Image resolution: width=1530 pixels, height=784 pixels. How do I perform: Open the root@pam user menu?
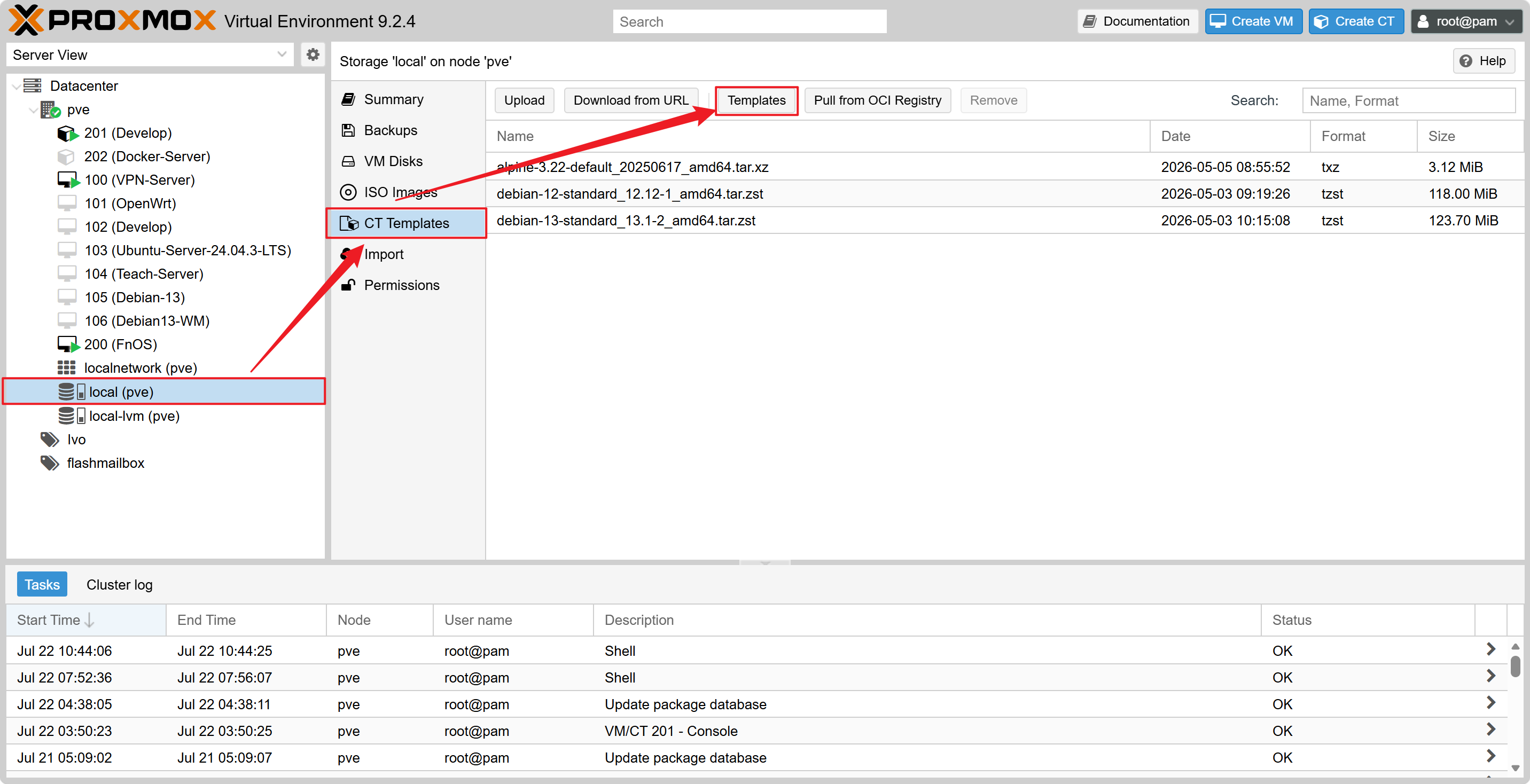pyautogui.click(x=1466, y=21)
